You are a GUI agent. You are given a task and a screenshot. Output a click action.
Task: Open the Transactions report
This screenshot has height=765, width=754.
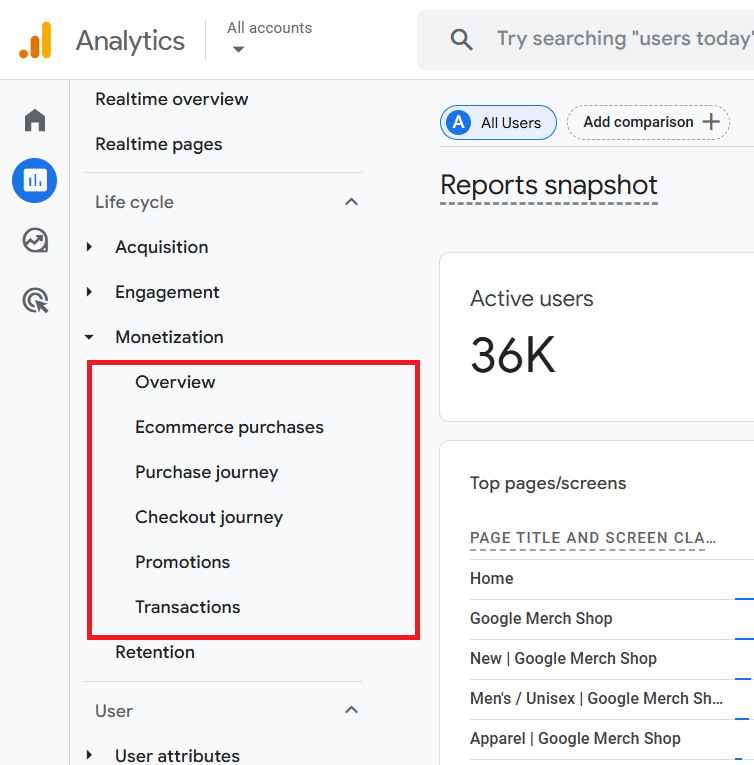[x=187, y=607]
